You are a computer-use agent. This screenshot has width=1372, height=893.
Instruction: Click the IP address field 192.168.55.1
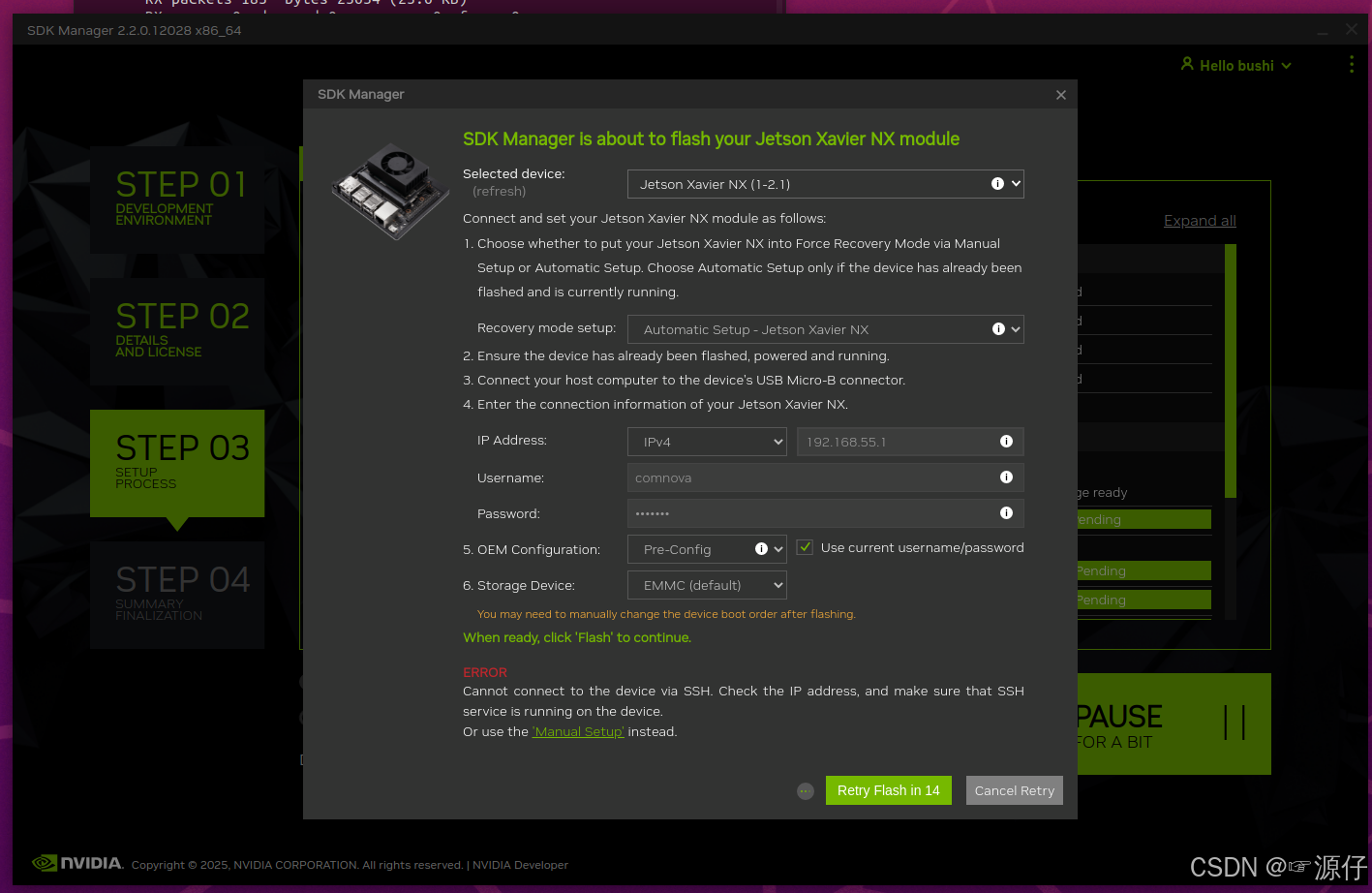(910, 442)
